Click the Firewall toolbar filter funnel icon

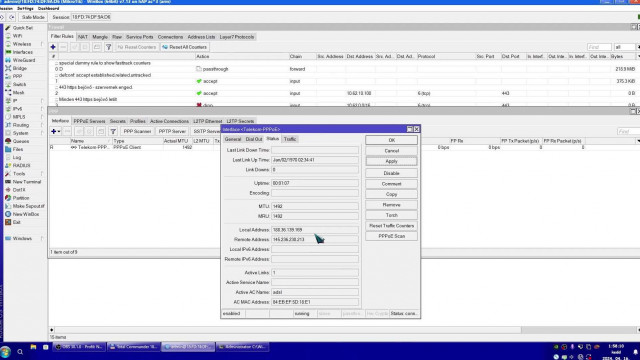pyautogui.click(x=109, y=47)
